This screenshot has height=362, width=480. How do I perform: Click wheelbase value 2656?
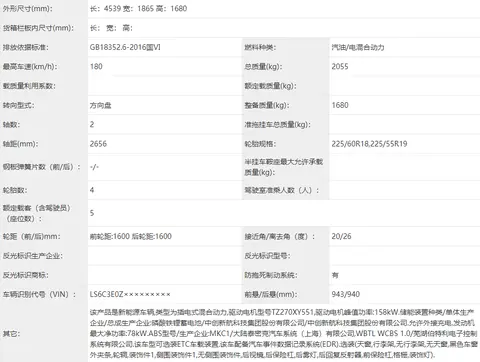pos(98,144)
